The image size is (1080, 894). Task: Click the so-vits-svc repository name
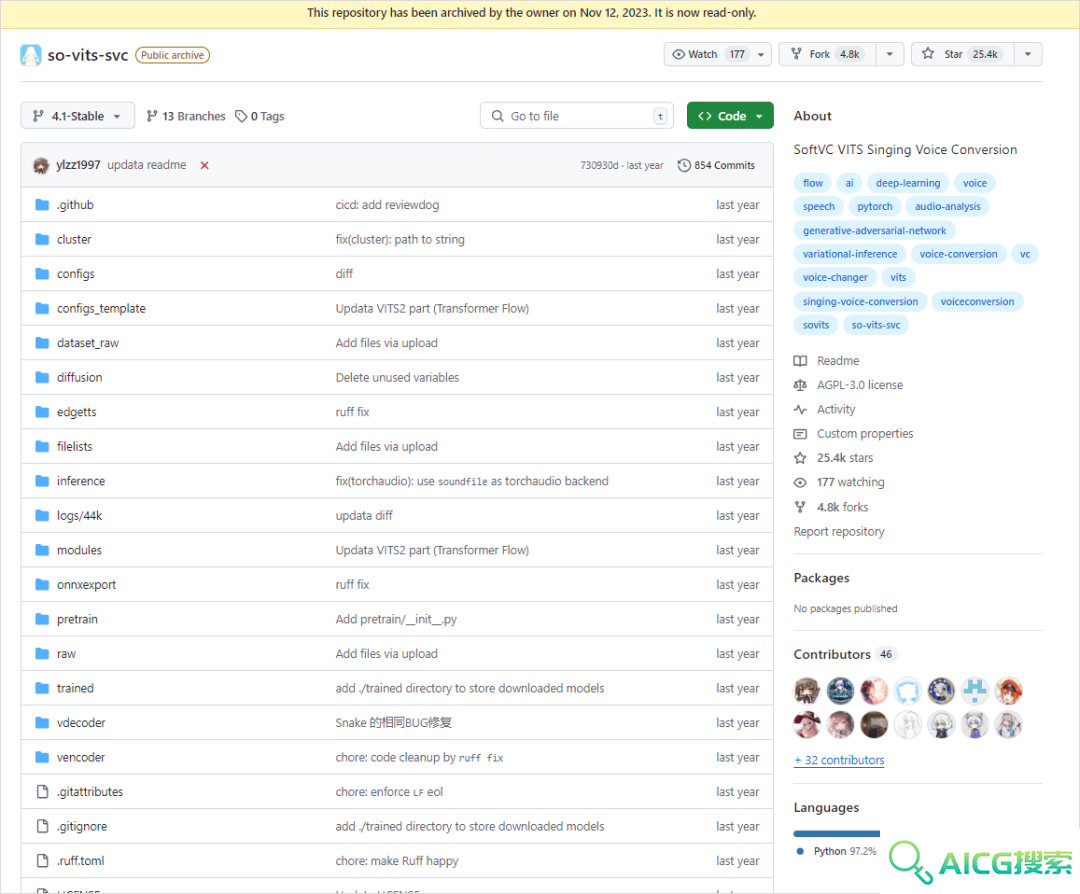click(x=87, y=55)
